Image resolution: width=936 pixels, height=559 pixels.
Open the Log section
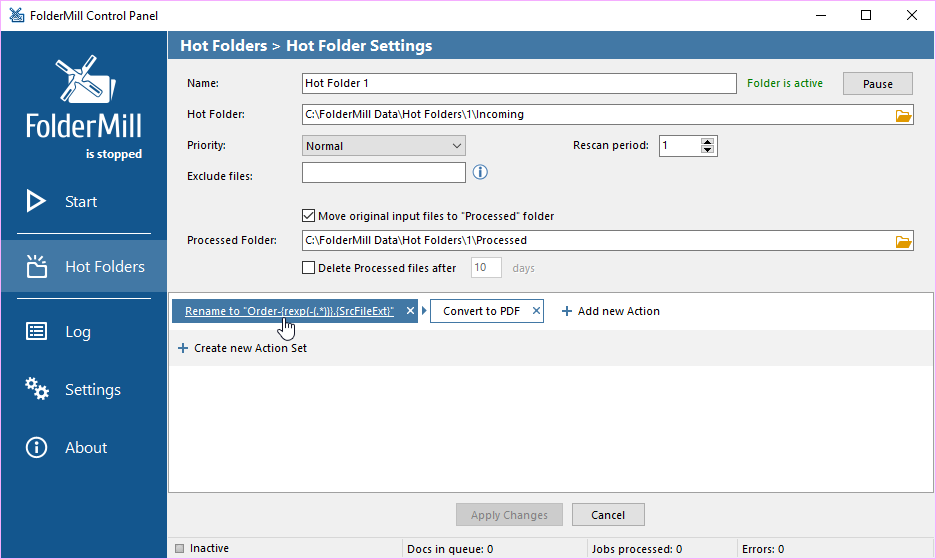(84, 331)
